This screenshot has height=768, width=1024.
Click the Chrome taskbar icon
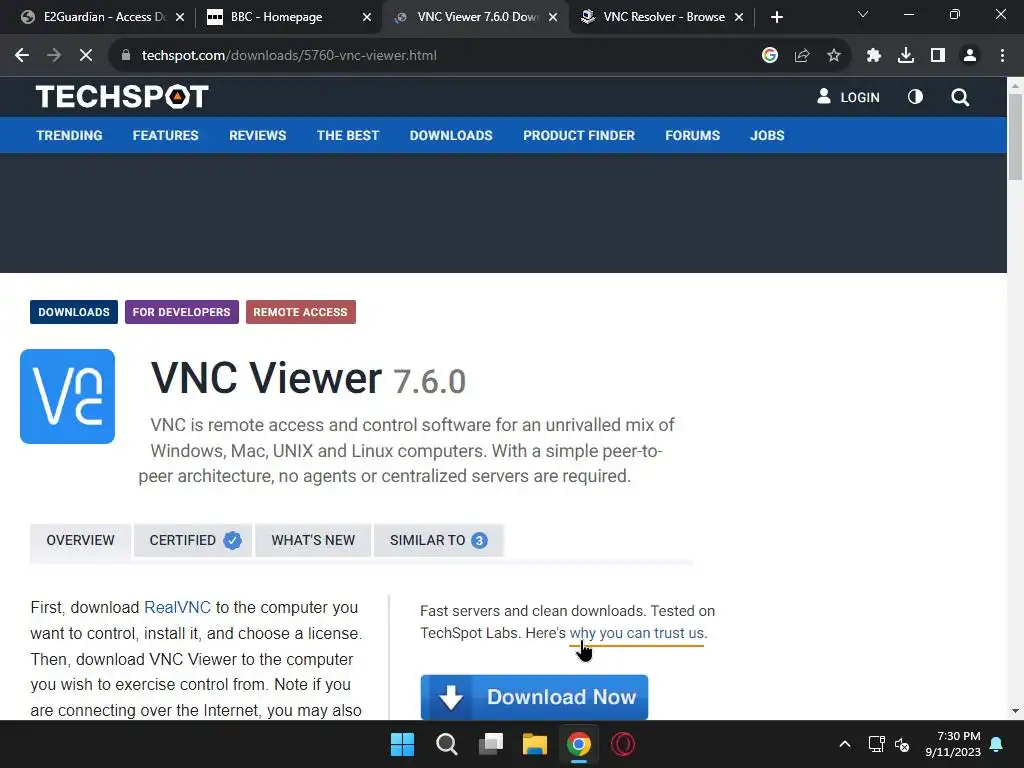tap(579, 744)
